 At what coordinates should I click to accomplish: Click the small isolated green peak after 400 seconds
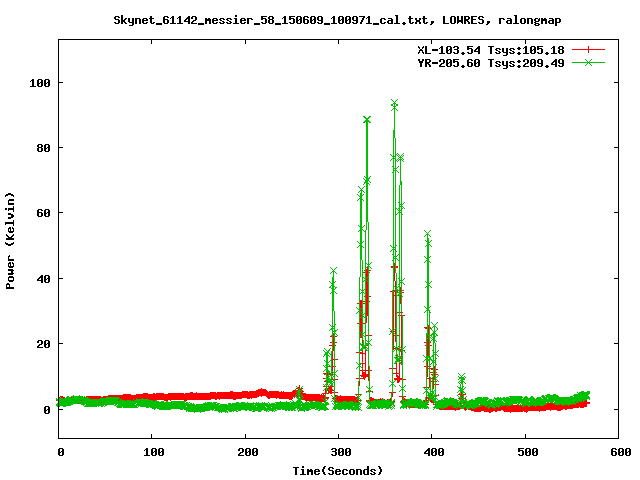(x=461, y=379)
